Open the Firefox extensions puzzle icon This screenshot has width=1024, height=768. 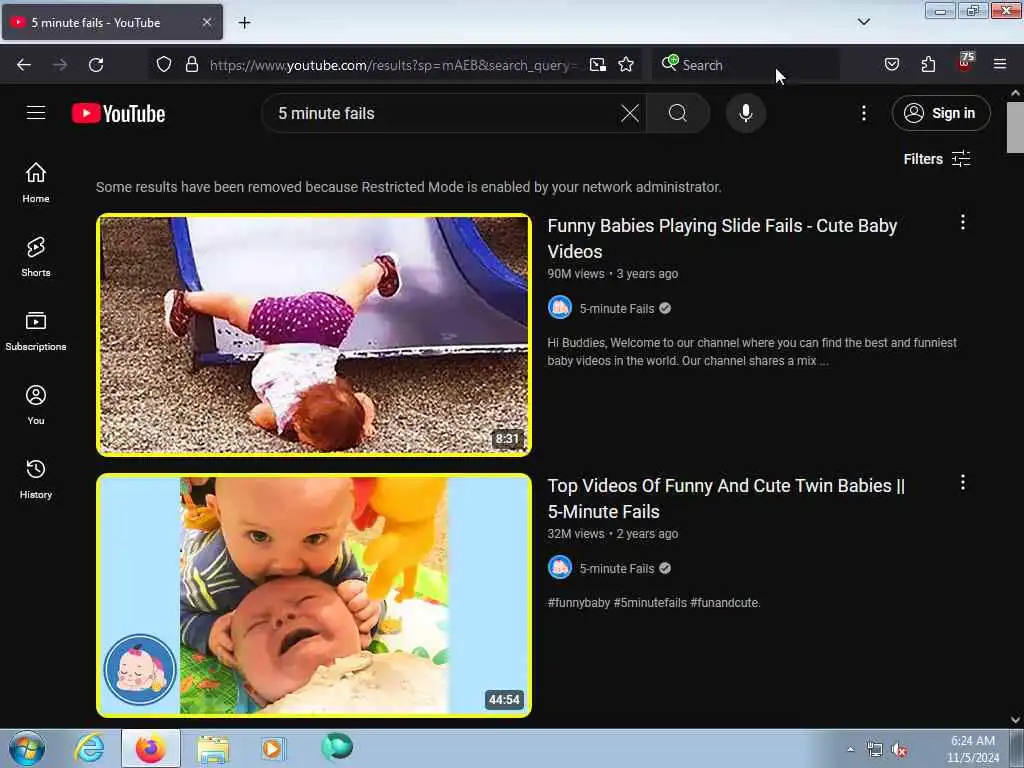tap(928, 64)
